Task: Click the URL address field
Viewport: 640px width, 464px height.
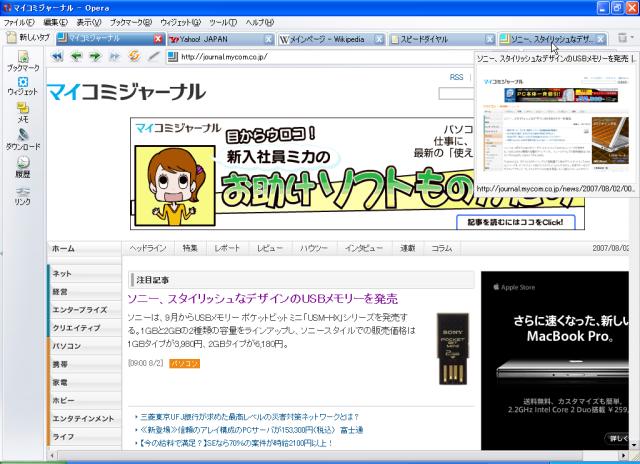Action: point(322,57)
